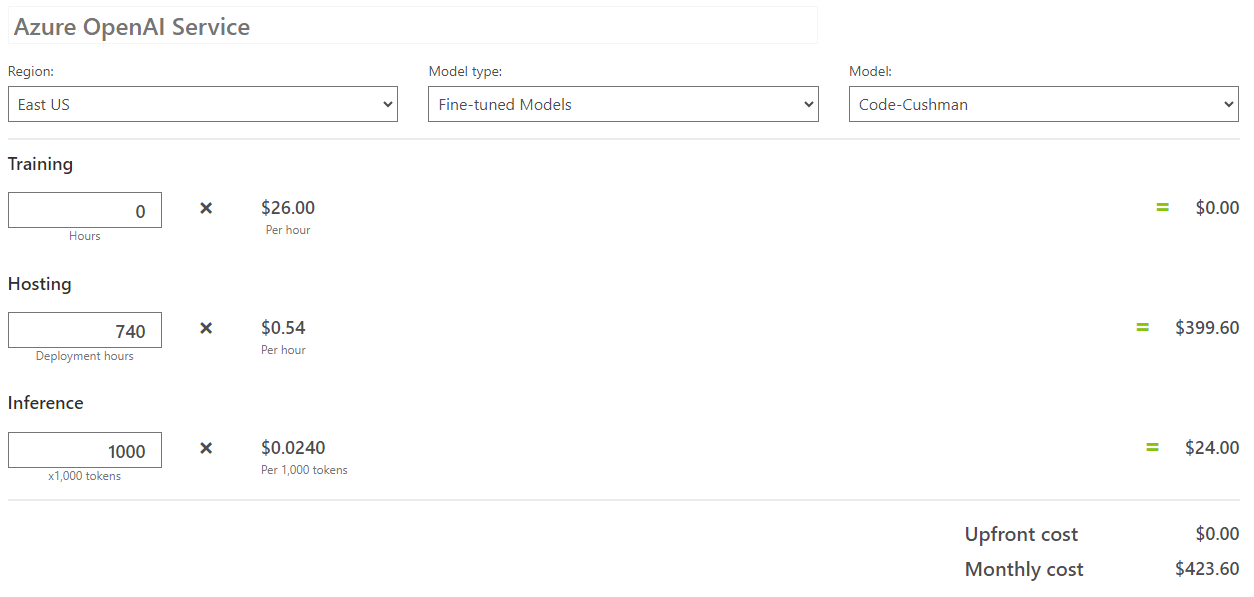The height and width of the screenshot is (597, 1254).
Task: Click the Model type: label
Action: point(465,72)
